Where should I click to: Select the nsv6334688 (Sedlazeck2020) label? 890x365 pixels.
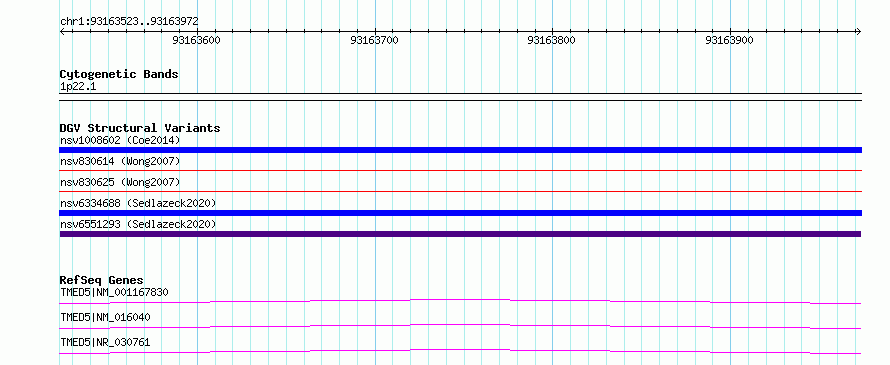[138, 203]
